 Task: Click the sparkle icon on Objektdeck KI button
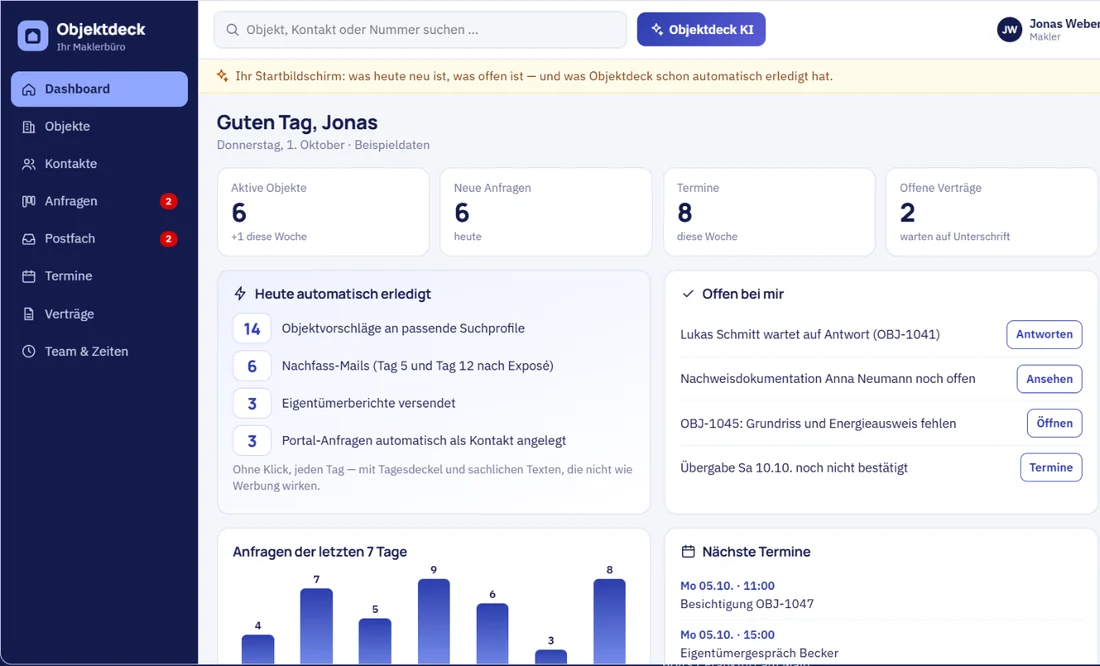pyautogui.click(x=657, y=29)
